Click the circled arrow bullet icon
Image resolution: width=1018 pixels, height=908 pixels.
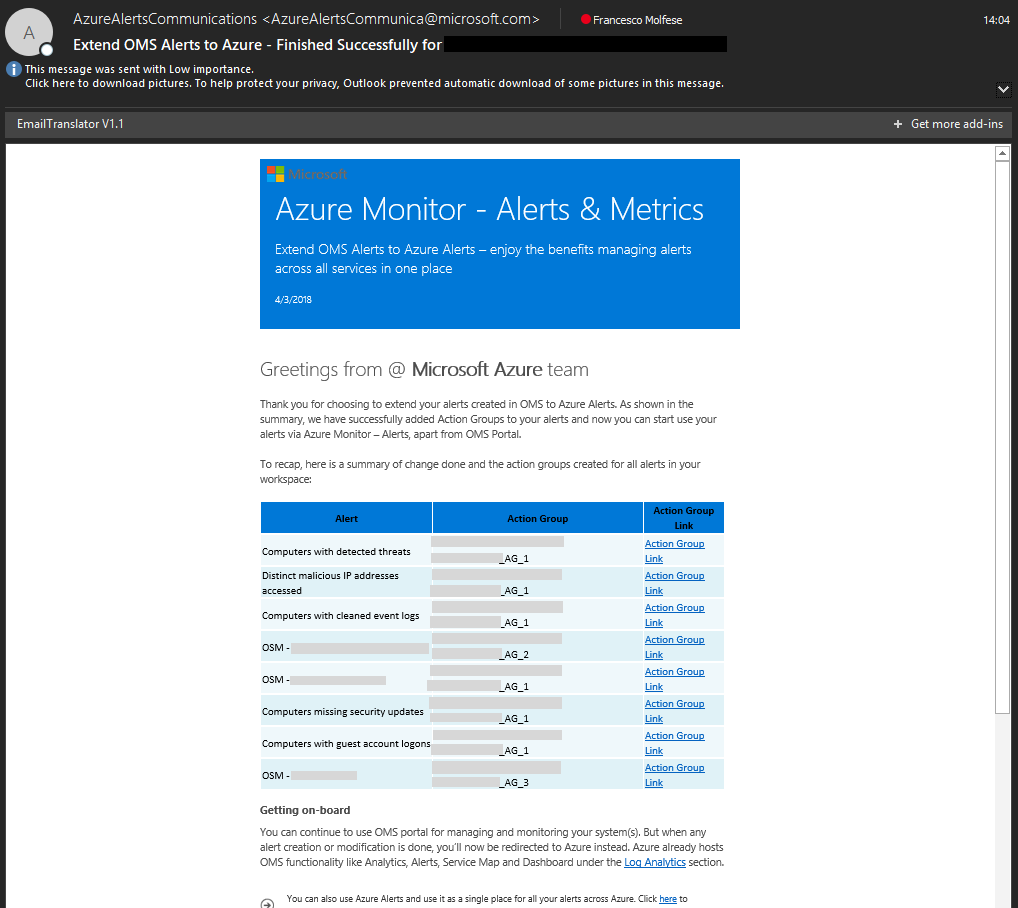point(267,903)
